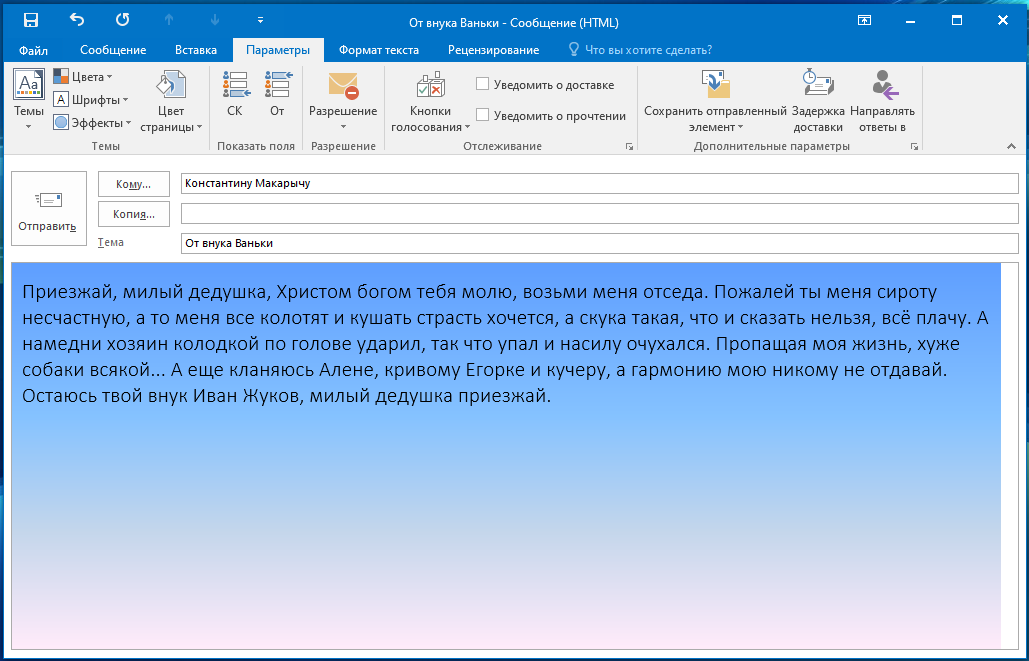Open the Разрешение permission icon
The image size is (1029, 661).
pos(343,95)
